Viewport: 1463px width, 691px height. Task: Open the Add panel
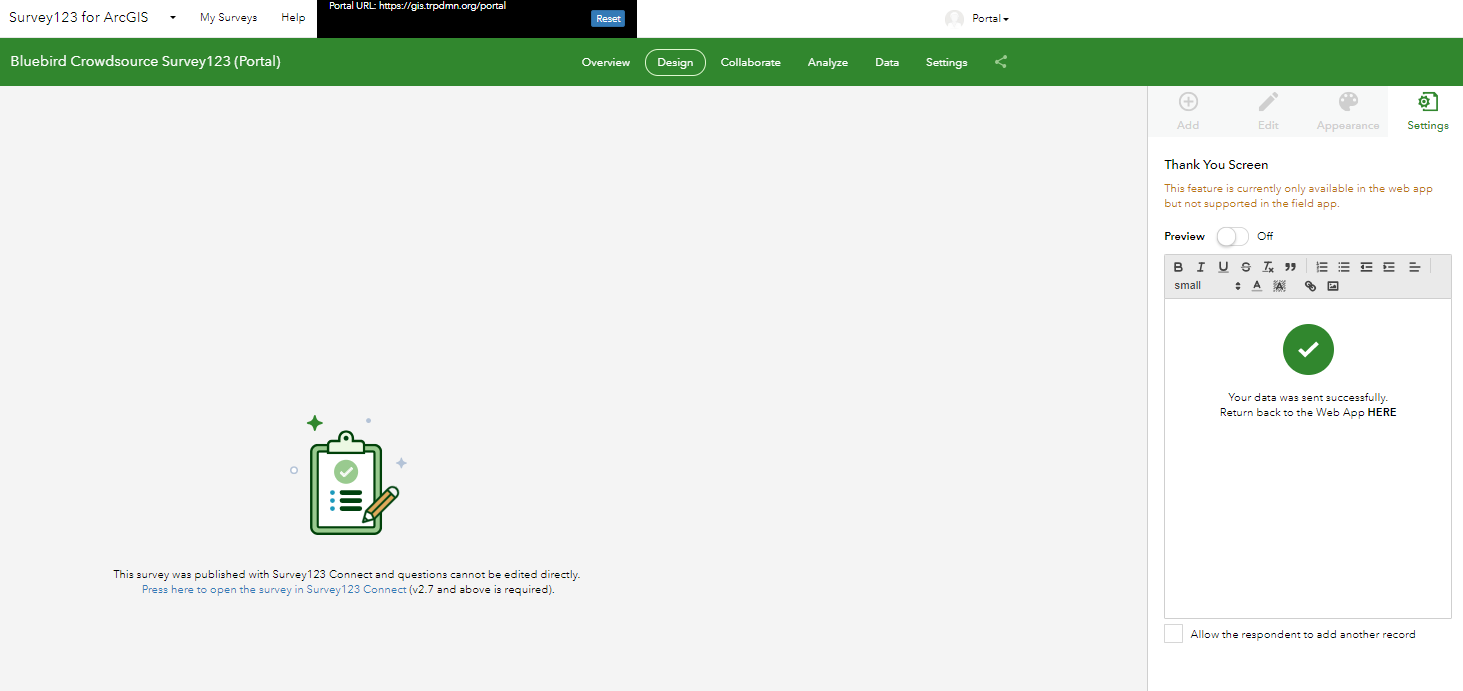[1188, 111]
